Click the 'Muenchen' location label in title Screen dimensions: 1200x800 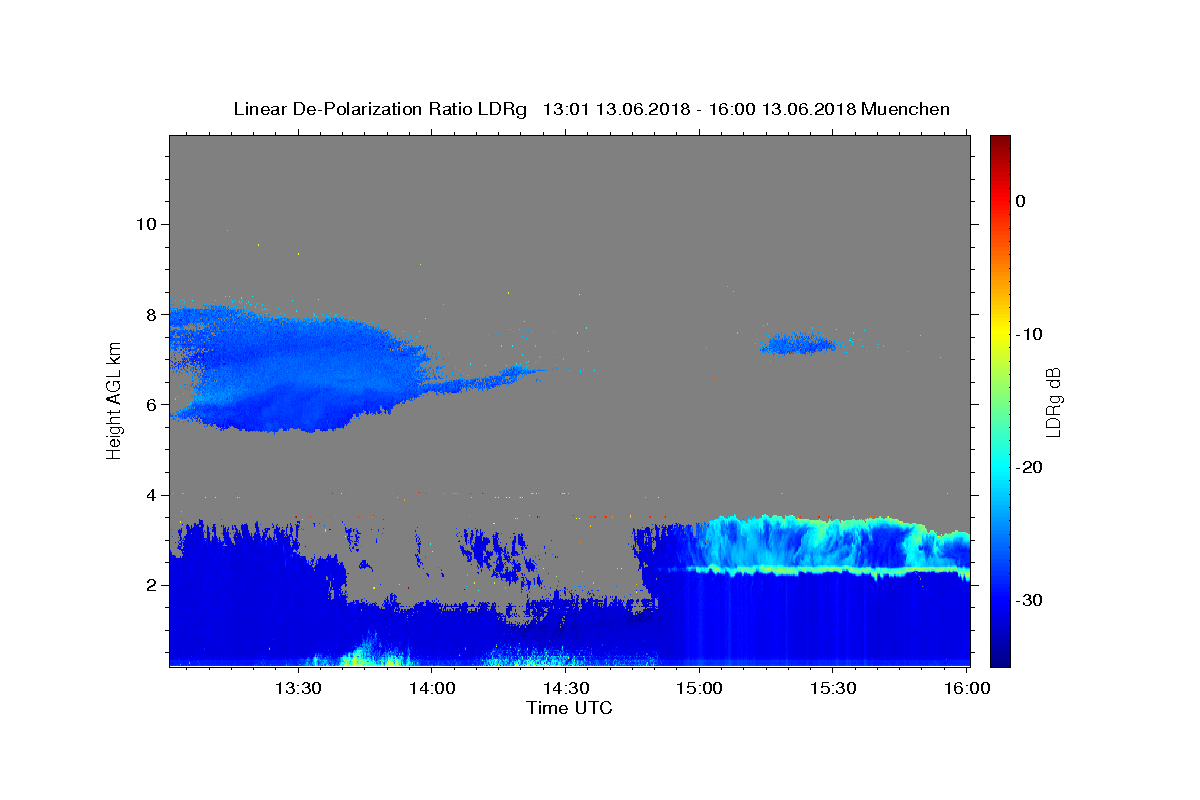pos(906,109)
